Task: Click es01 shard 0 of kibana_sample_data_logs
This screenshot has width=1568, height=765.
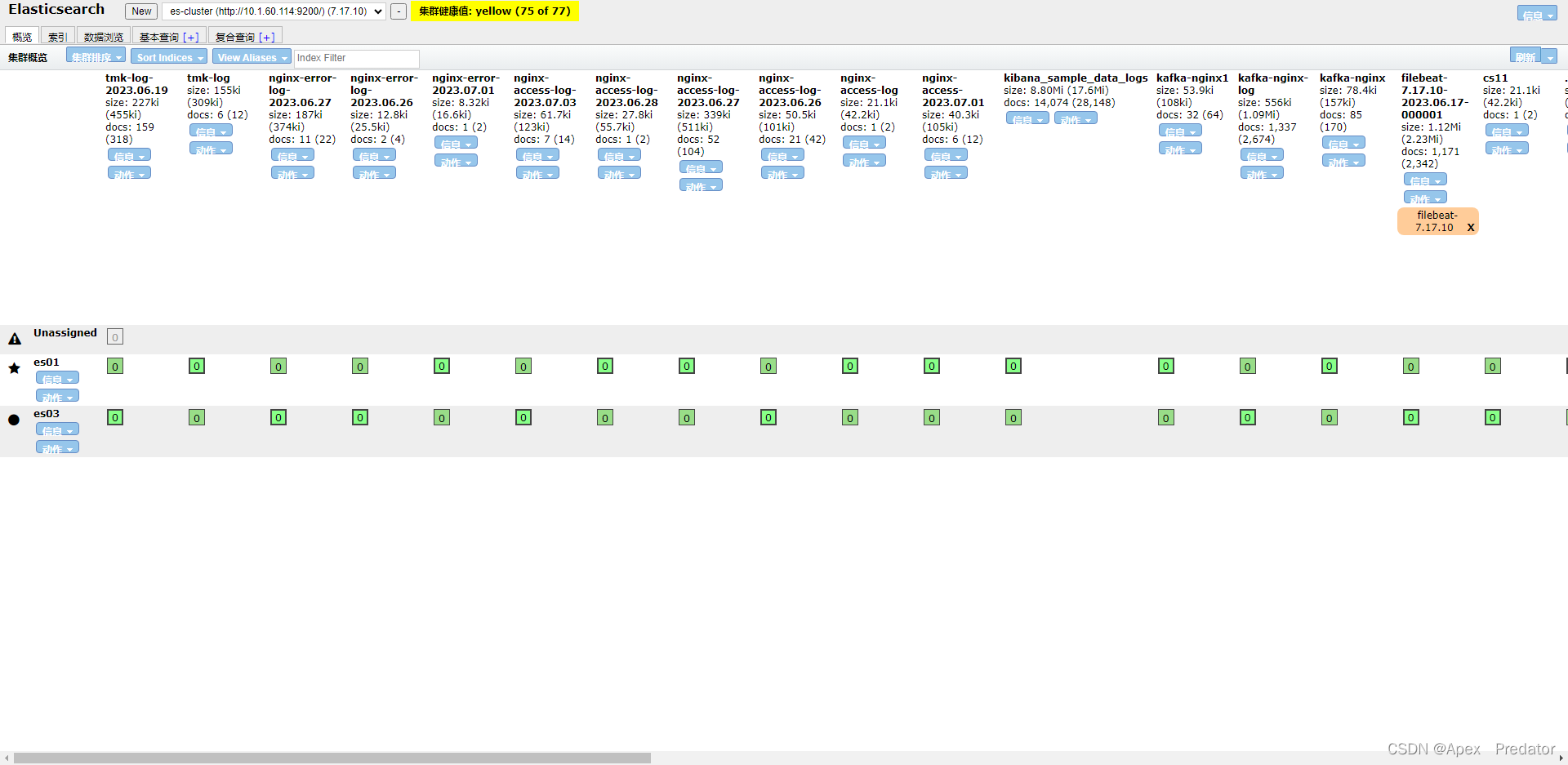Action: 1013,366
